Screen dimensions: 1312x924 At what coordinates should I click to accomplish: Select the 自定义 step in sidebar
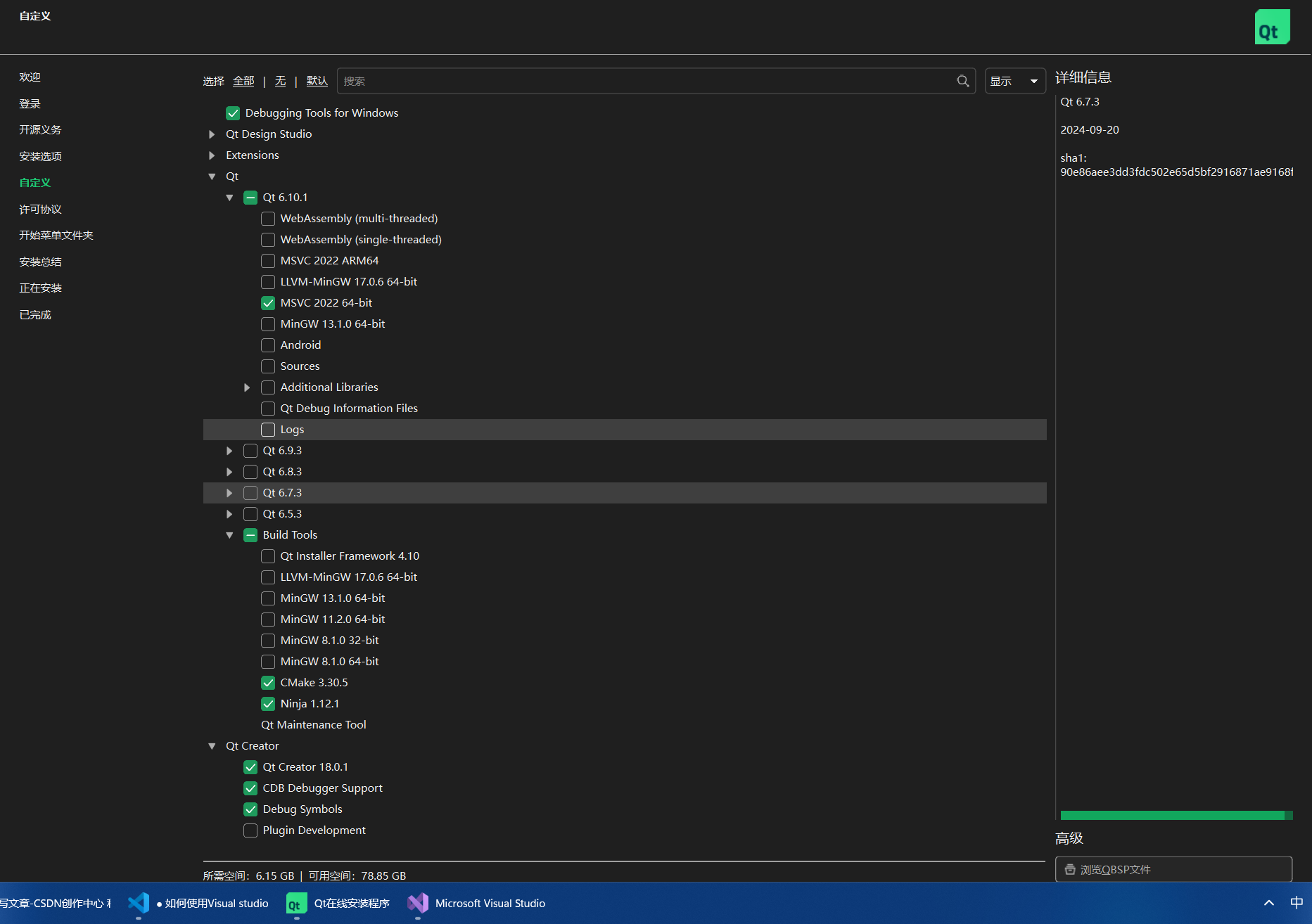coord(34,182)
